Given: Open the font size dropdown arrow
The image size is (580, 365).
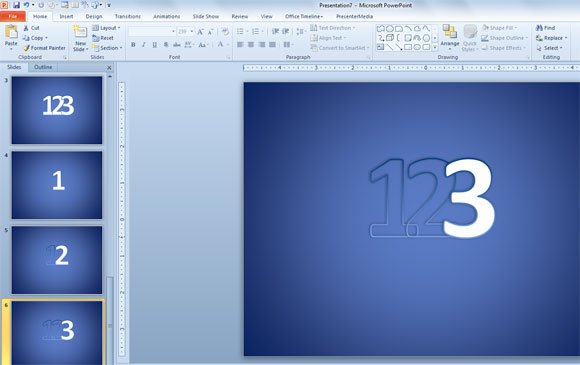Looking at the screenshot, I should point(192,32).
